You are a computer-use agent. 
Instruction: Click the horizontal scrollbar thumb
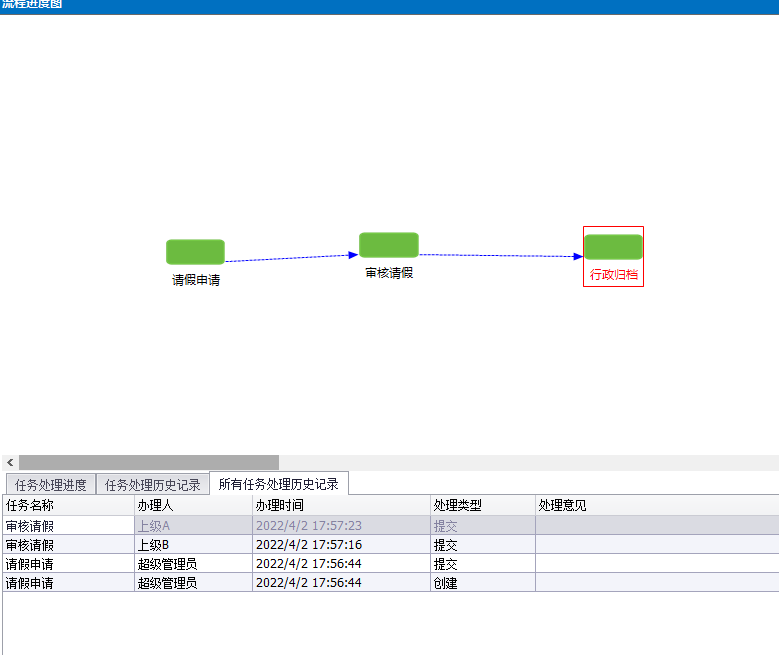click(x=148, y=462)
